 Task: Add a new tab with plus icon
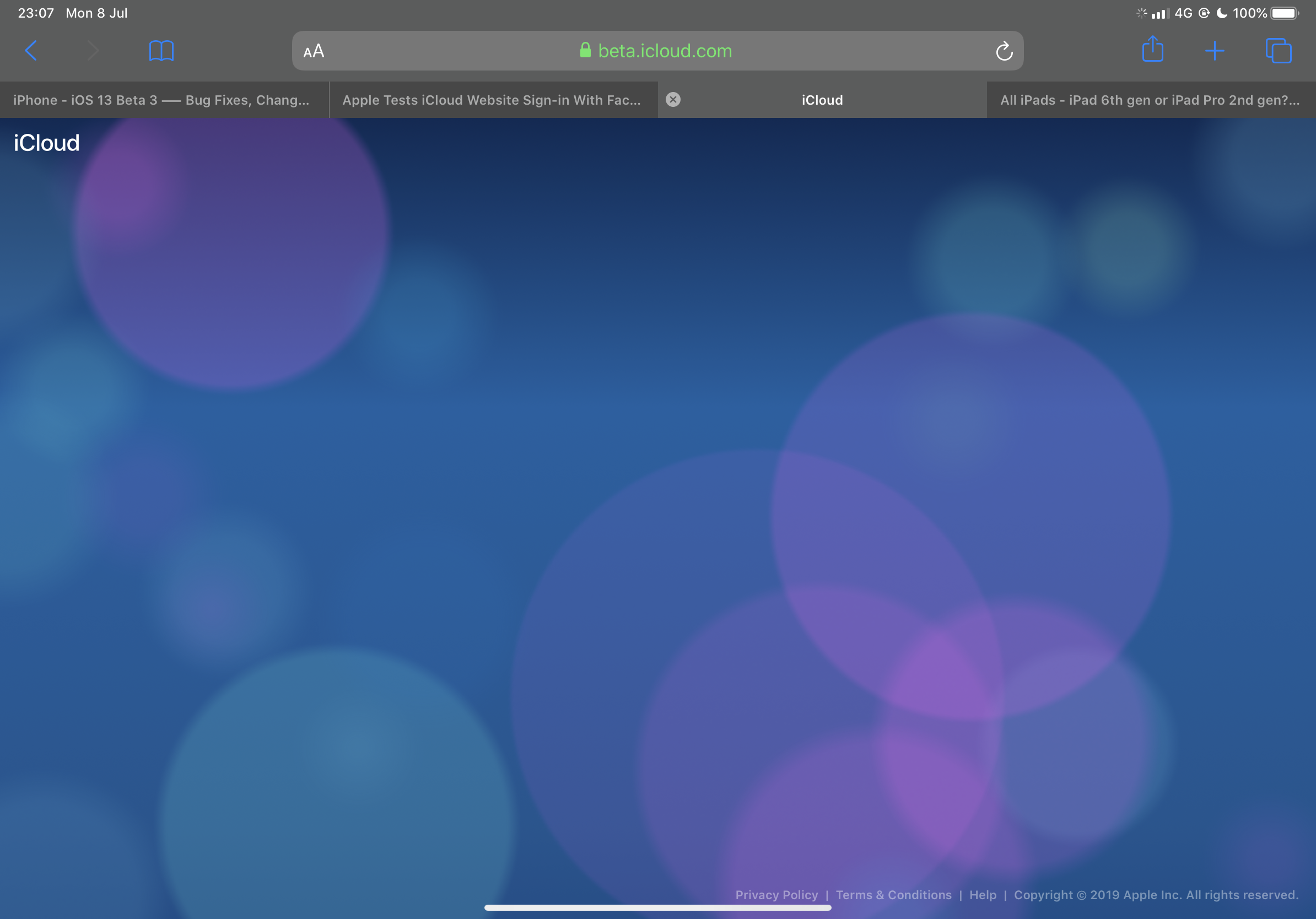1214,51
